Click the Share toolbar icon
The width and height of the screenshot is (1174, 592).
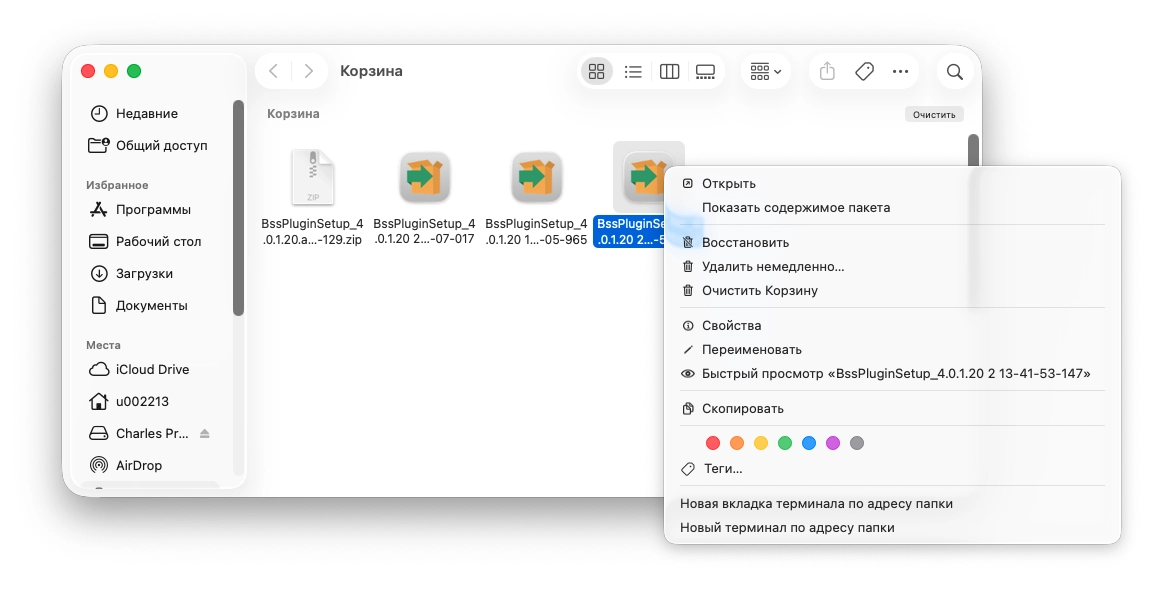[827, 72]
